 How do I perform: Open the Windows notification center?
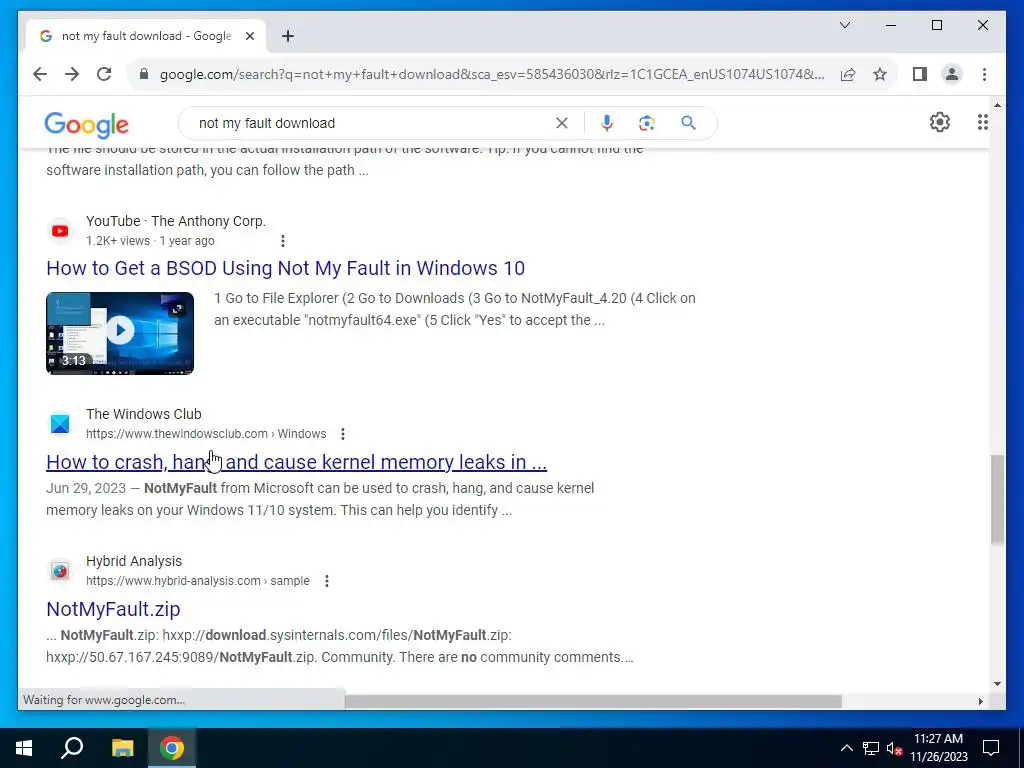(991, 748)
